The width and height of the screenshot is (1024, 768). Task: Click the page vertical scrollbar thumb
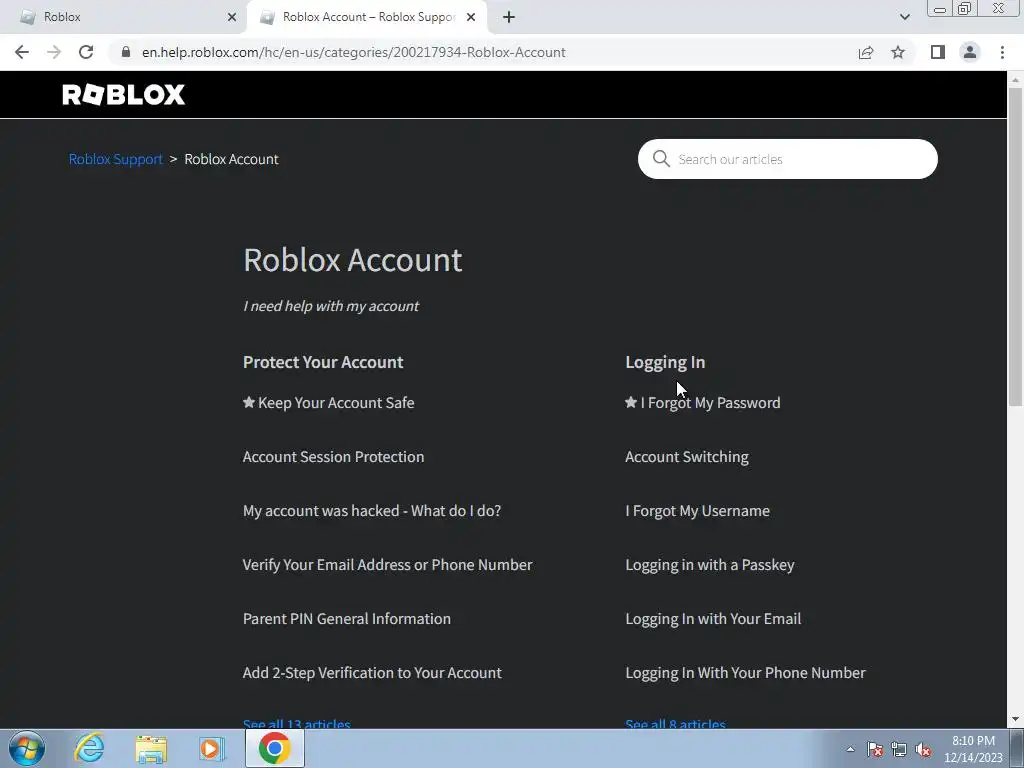pyautogui.click(x=1016, y=246)
